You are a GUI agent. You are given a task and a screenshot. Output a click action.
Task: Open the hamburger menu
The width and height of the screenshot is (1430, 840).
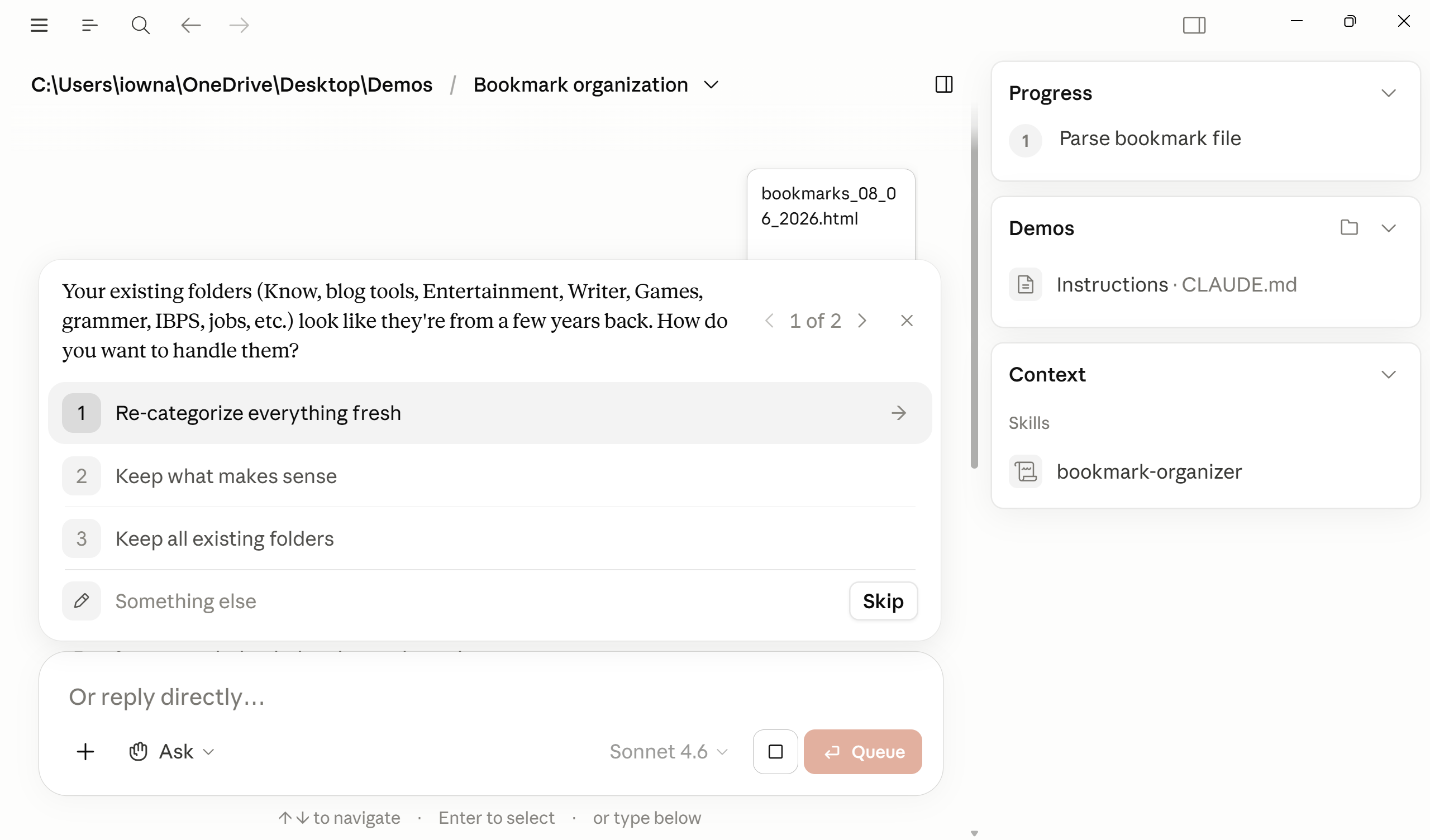point(39,25)
